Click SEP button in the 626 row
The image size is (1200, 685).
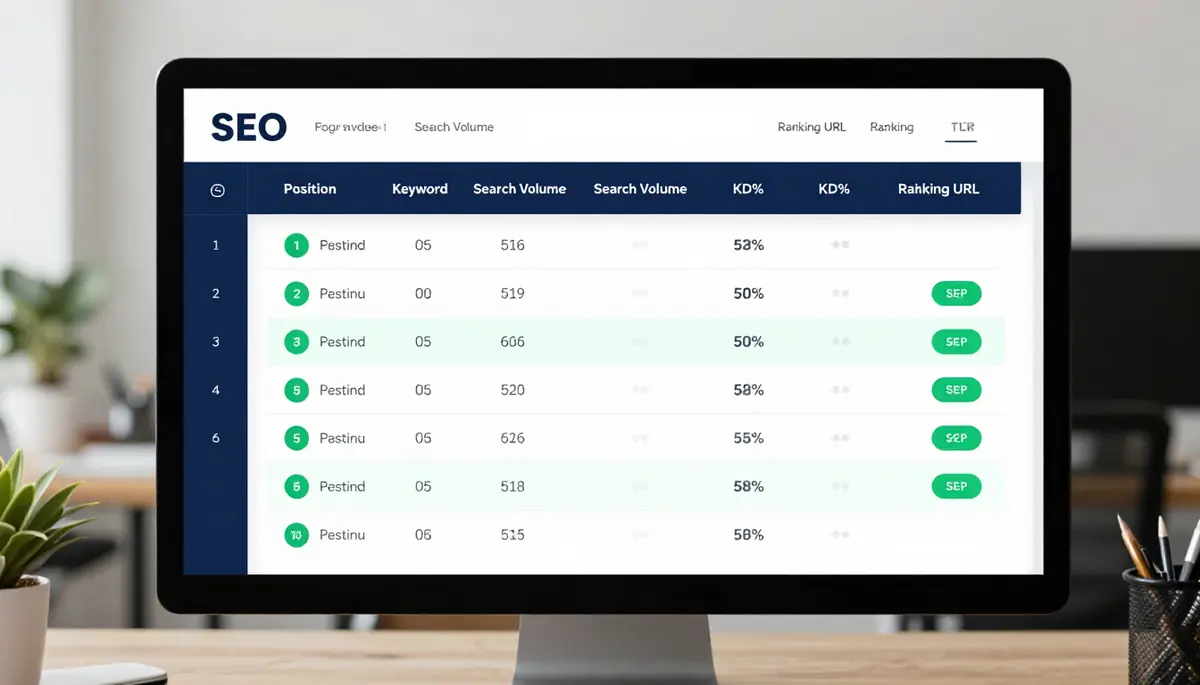956,438
